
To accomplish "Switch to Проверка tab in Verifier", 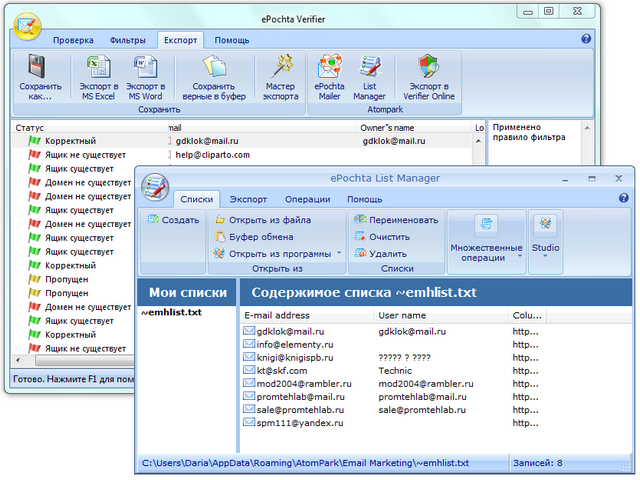I will (73, 40).
